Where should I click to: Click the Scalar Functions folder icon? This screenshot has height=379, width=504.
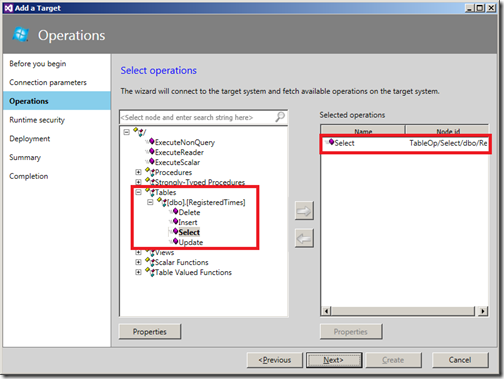(x=150, y=262)
